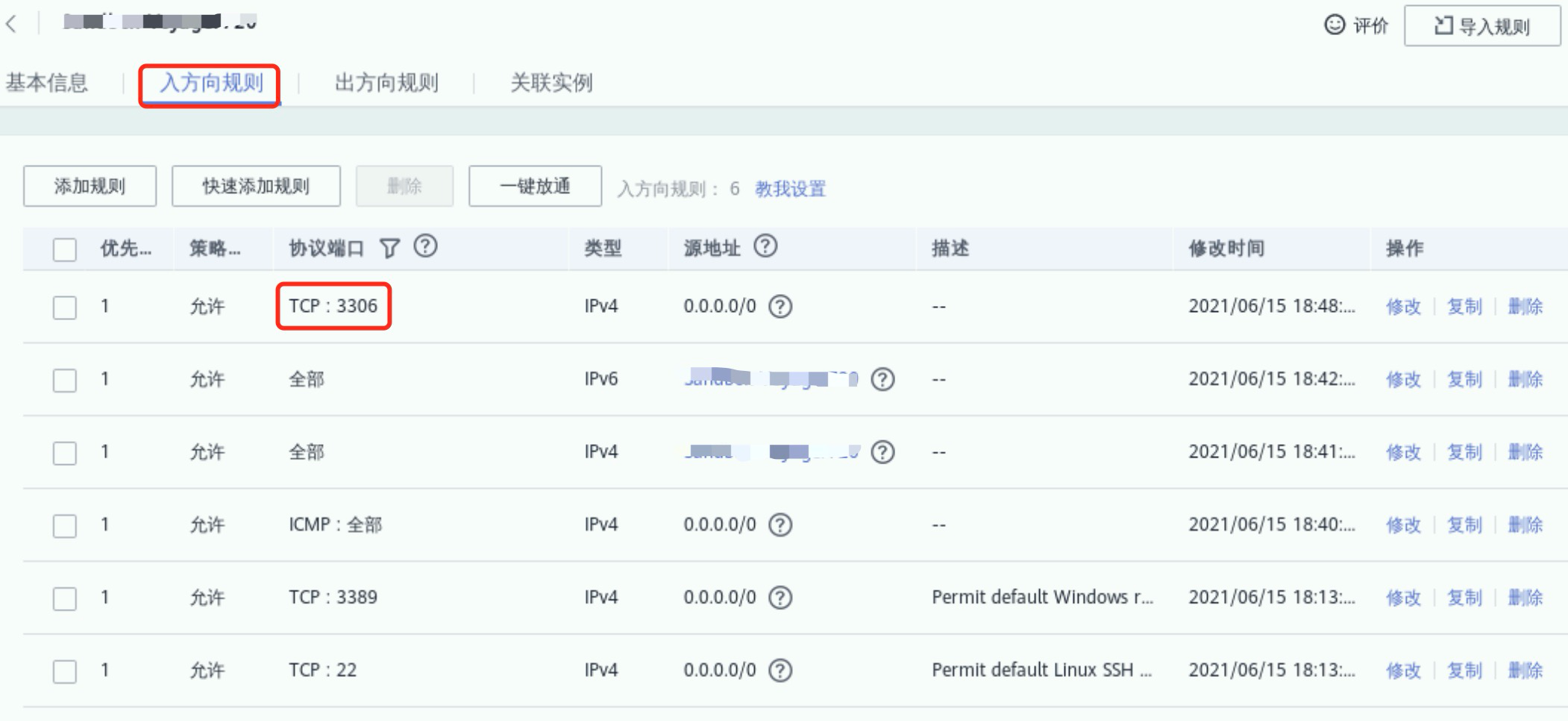Click the 添加规则 button
This screenshot has height=721, width=1568.
tap(90, 187)
